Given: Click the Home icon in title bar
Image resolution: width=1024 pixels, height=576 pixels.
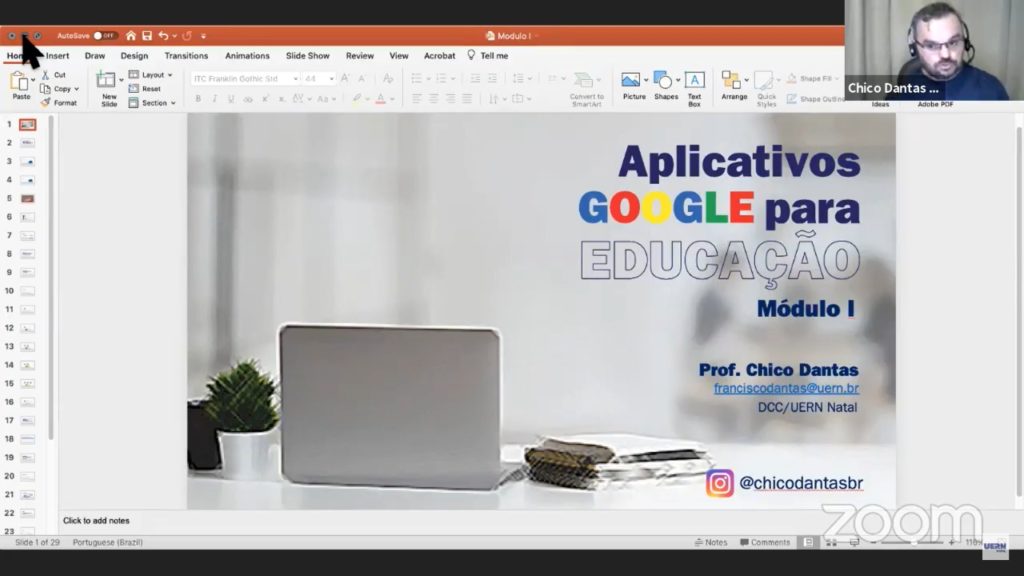Looking at the screenshot, I should click(131, 36).
